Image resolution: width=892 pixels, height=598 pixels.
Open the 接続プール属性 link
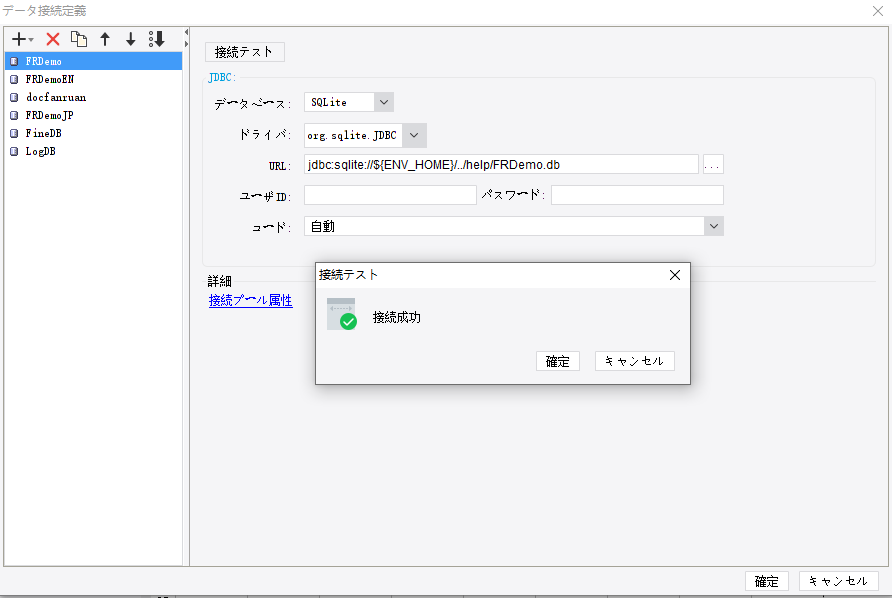(x=250, y=300)
